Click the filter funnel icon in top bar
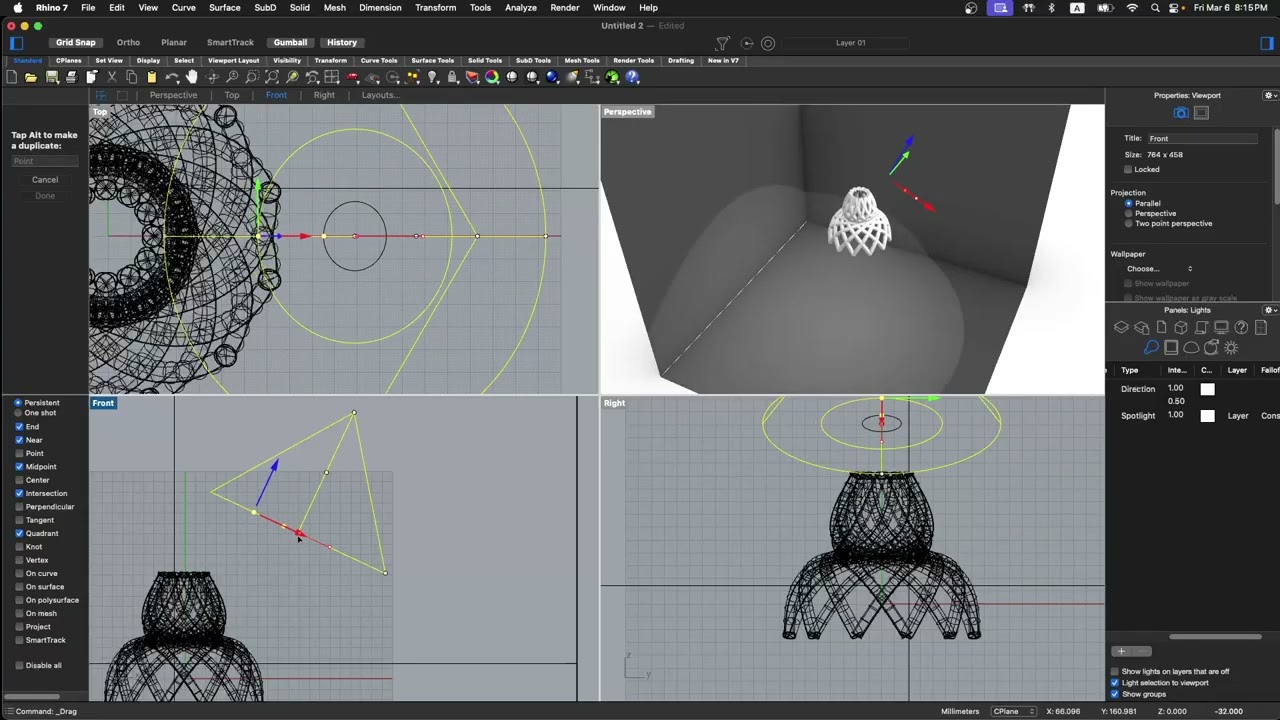 722,43
